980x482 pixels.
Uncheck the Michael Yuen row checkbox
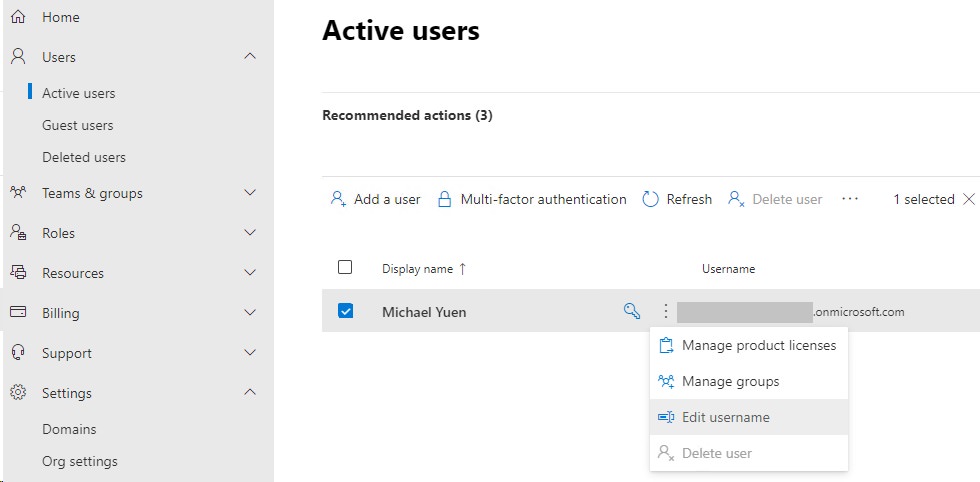tap(345, 311)
